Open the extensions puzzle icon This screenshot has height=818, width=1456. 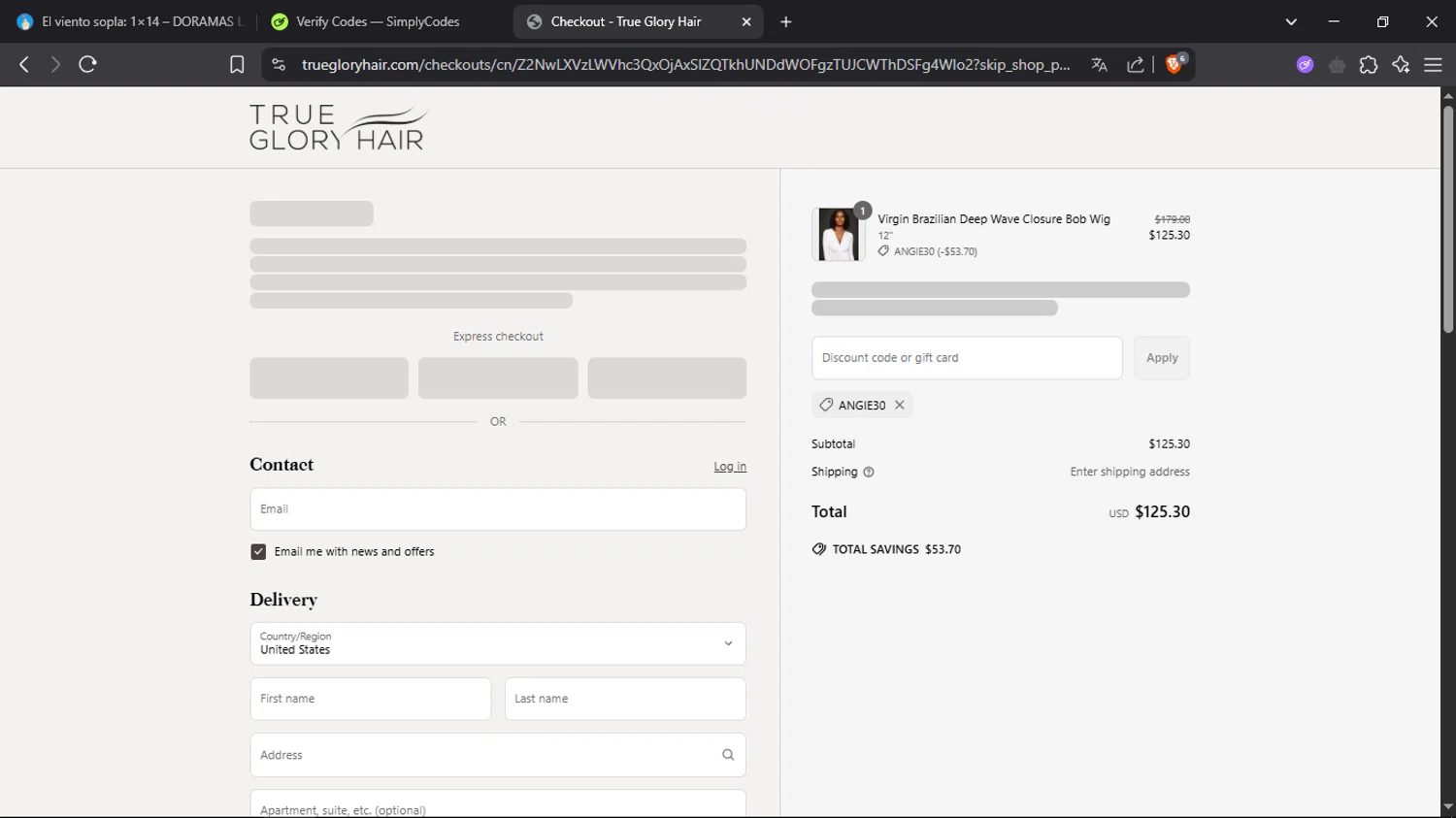pyautogui.click(x=1369, y=64)
